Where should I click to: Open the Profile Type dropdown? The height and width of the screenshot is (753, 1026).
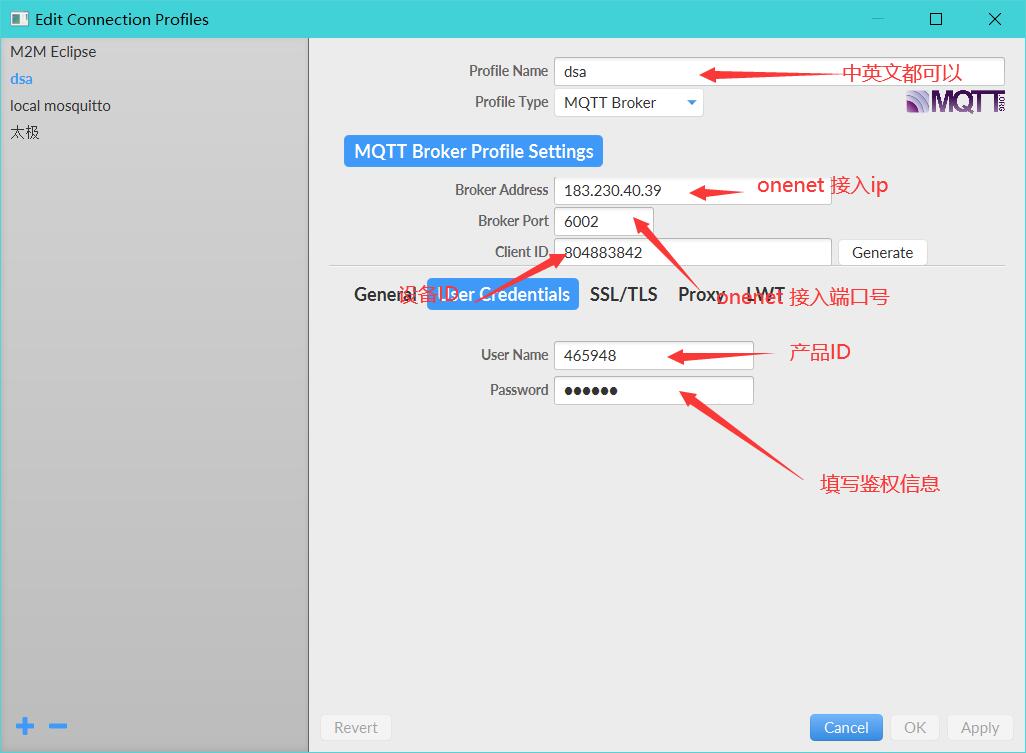click(629, 103)
